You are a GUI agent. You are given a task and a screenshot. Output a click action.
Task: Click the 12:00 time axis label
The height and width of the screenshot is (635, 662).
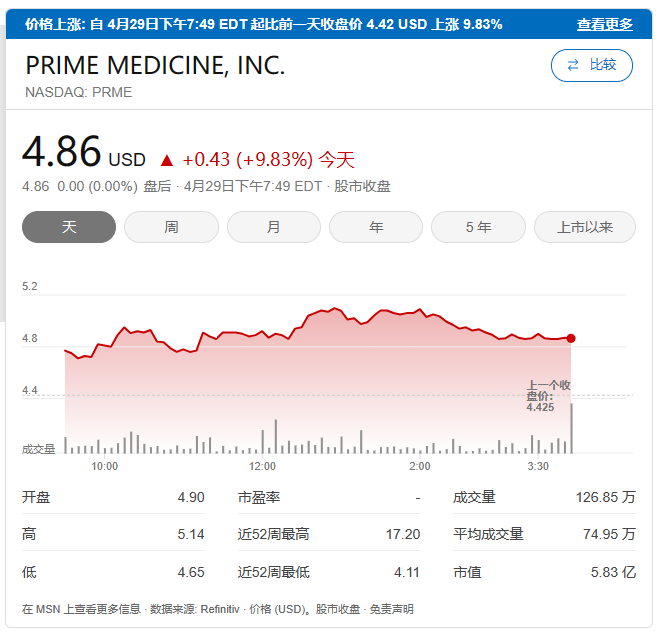[262, 466]
